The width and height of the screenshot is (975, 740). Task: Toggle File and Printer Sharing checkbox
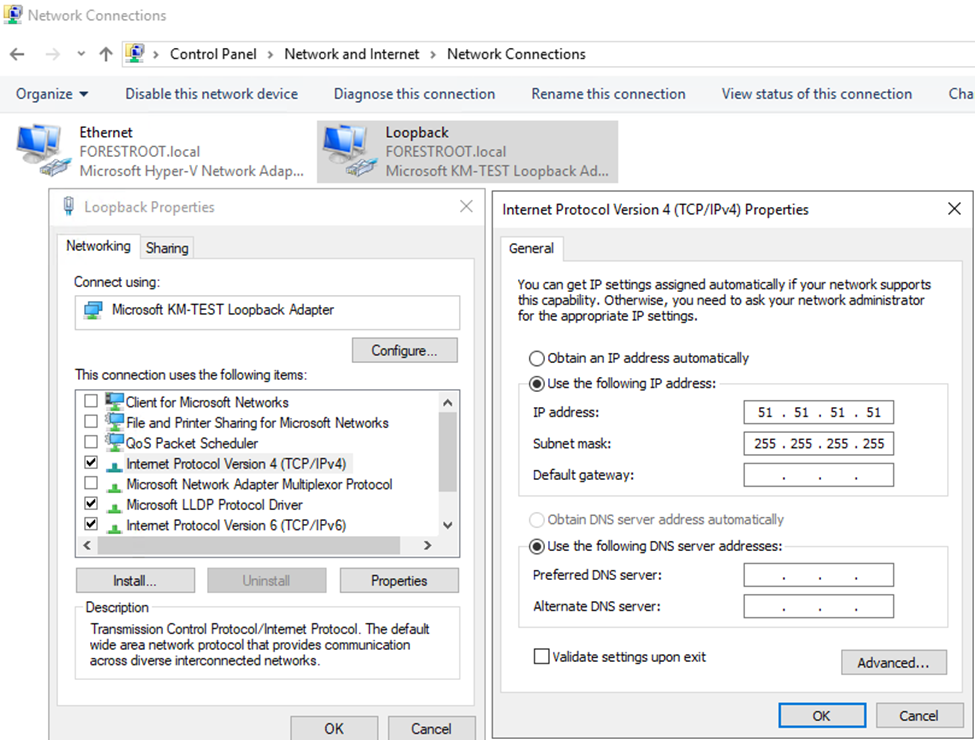coord(91,422)
